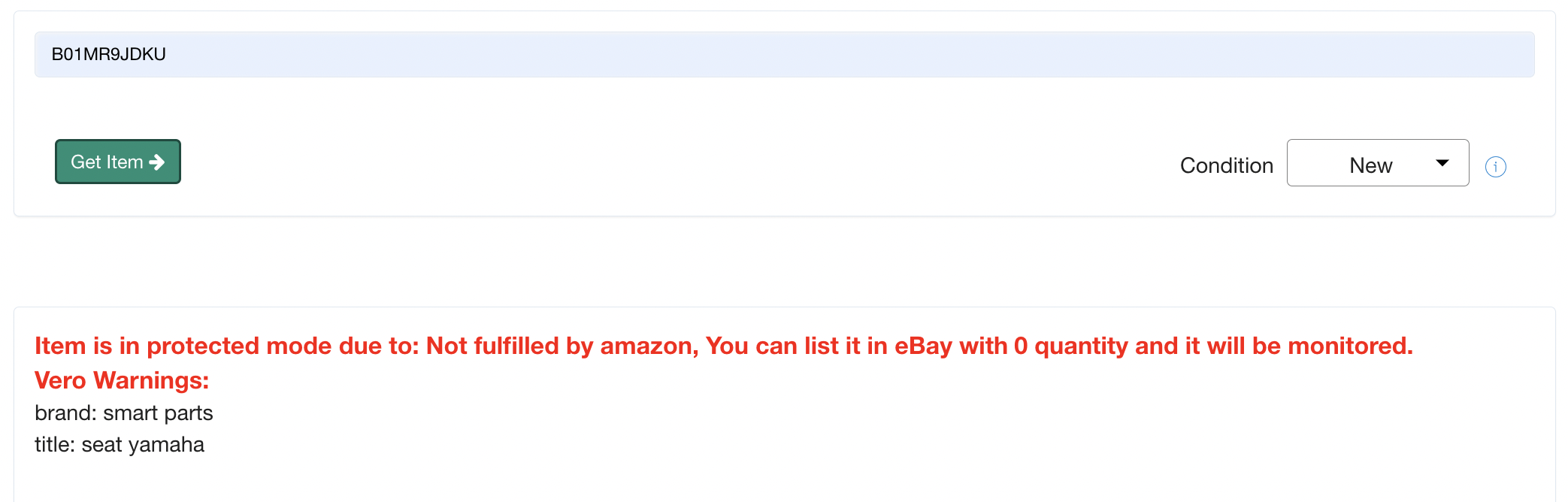Screen dimensions: 1568x502
Task: Click the B01MR9JDKU text in the field
Action: point(108,54)
